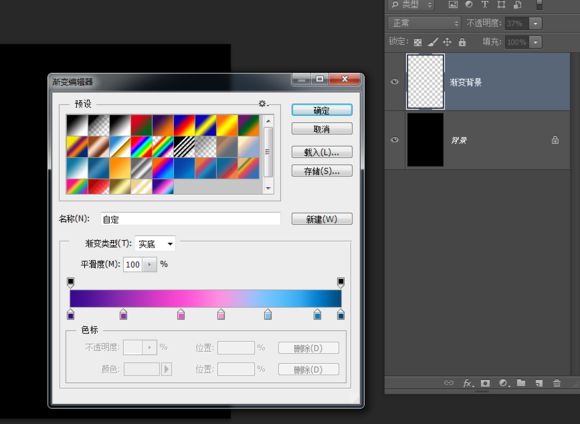Viewport: 580px width, 424px height.
Task: Click 色标 不透明度 arrow button
Action: point(149,348)
